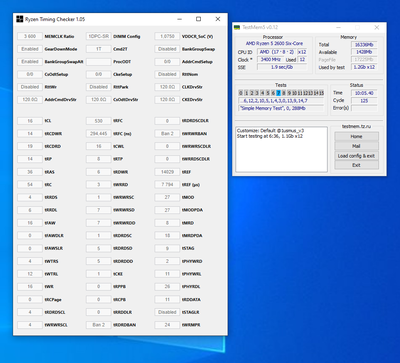Screen dimensions: 400x363
Task: Click the empty ProcODT field
Action: (98, 62)
